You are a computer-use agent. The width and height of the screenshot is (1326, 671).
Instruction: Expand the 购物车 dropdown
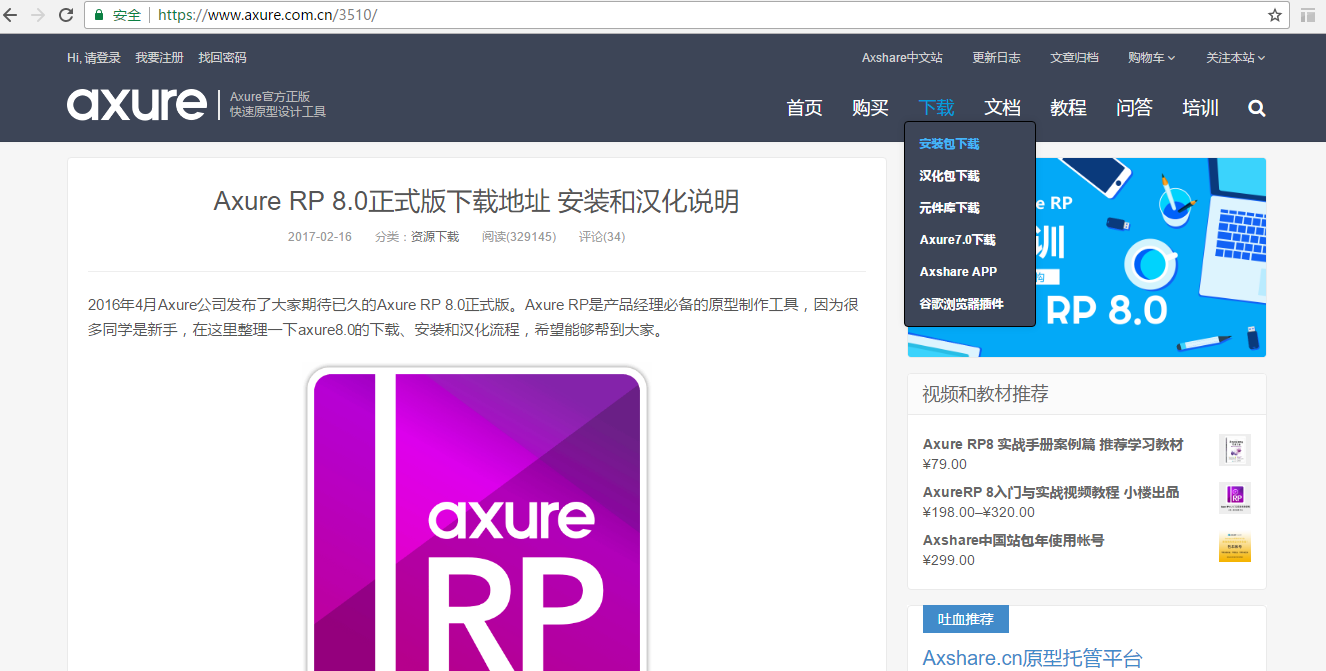(x=1151, y=58)
